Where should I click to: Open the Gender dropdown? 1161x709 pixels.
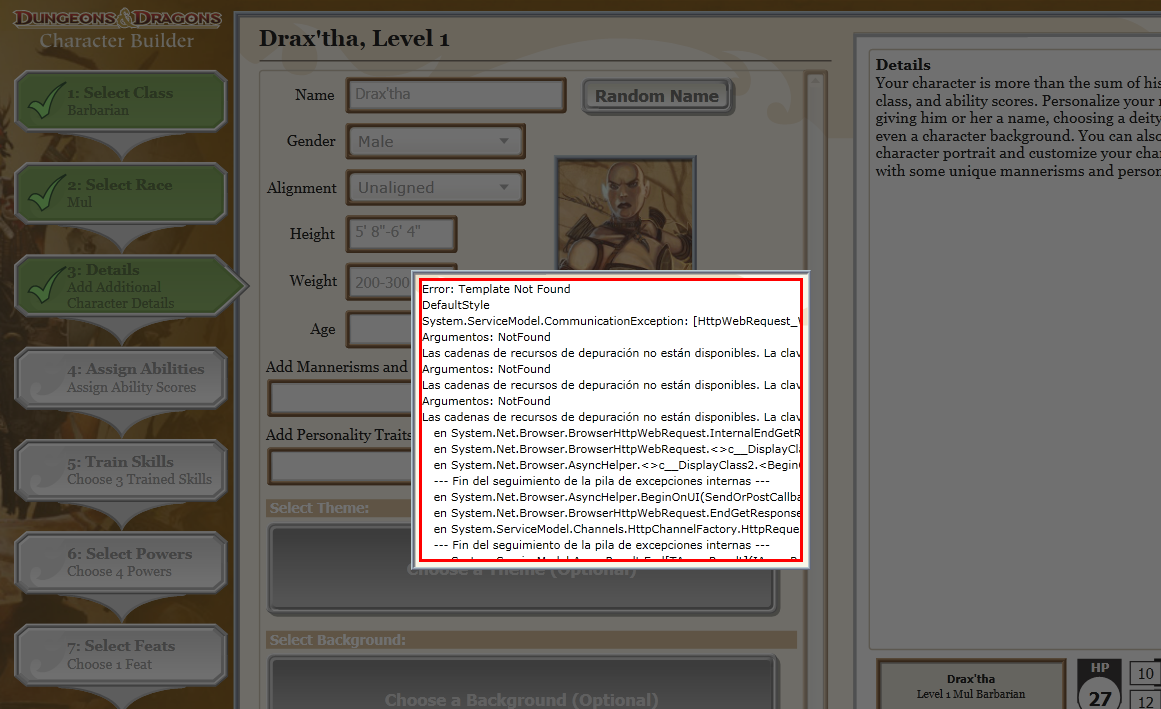[x=435, y=141]
